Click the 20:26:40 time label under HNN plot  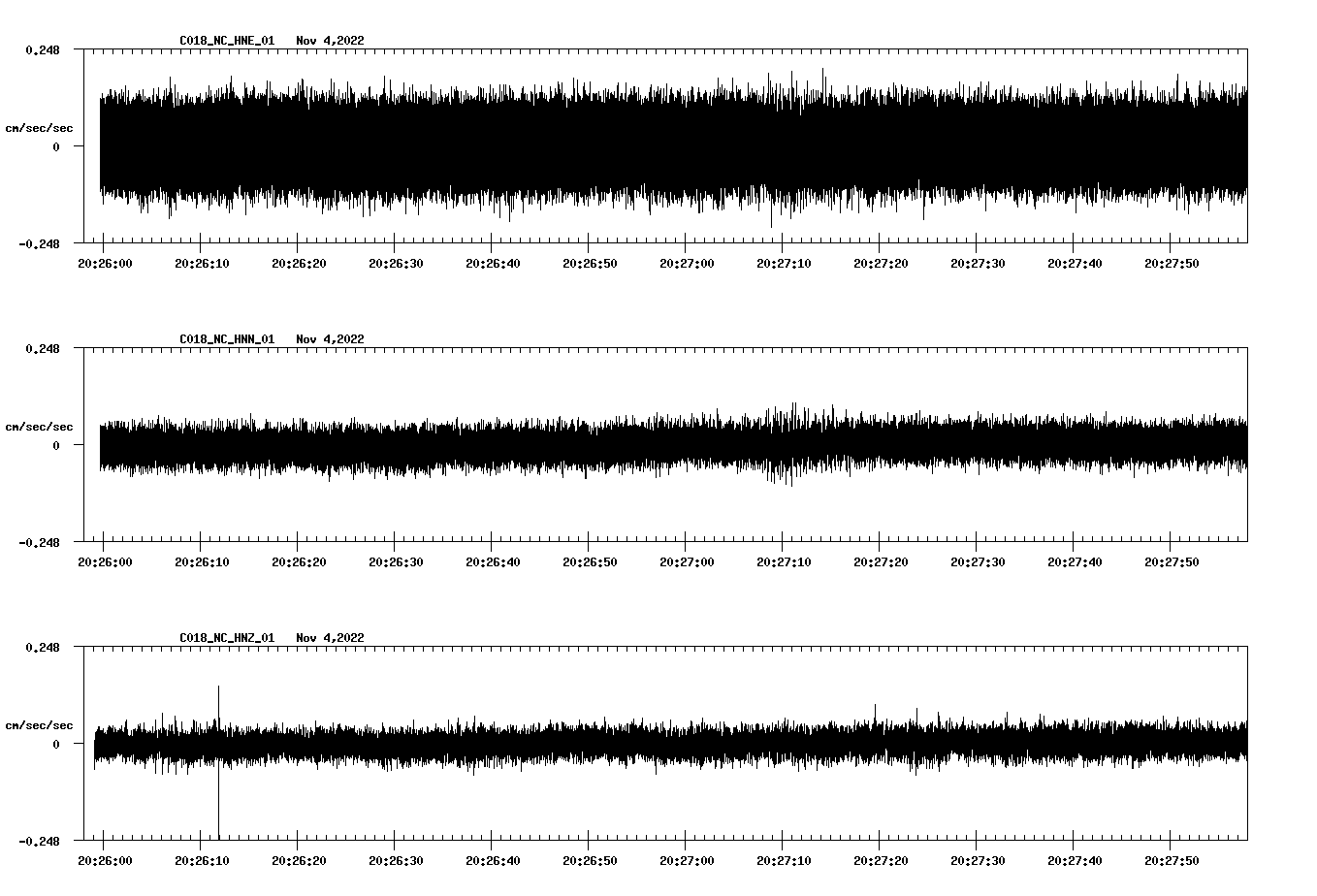[493, 562]
